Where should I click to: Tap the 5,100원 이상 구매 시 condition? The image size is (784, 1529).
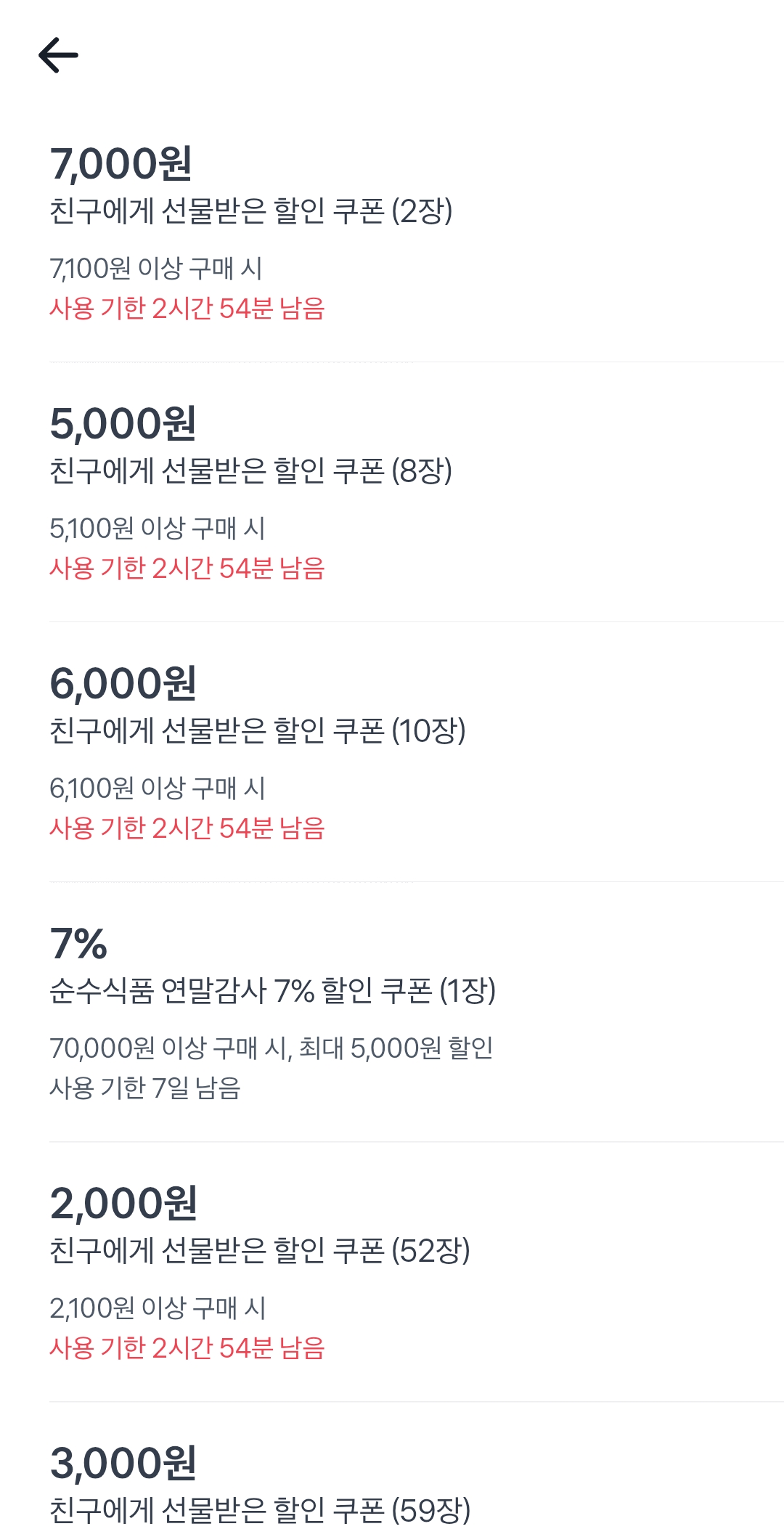(x=157, y=529)
